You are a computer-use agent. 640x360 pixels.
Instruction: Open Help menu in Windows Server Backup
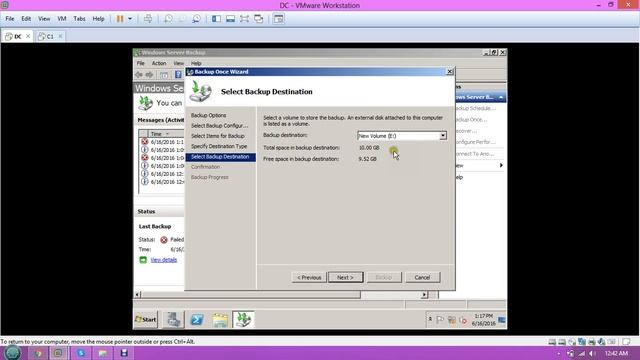pos(196,63)
